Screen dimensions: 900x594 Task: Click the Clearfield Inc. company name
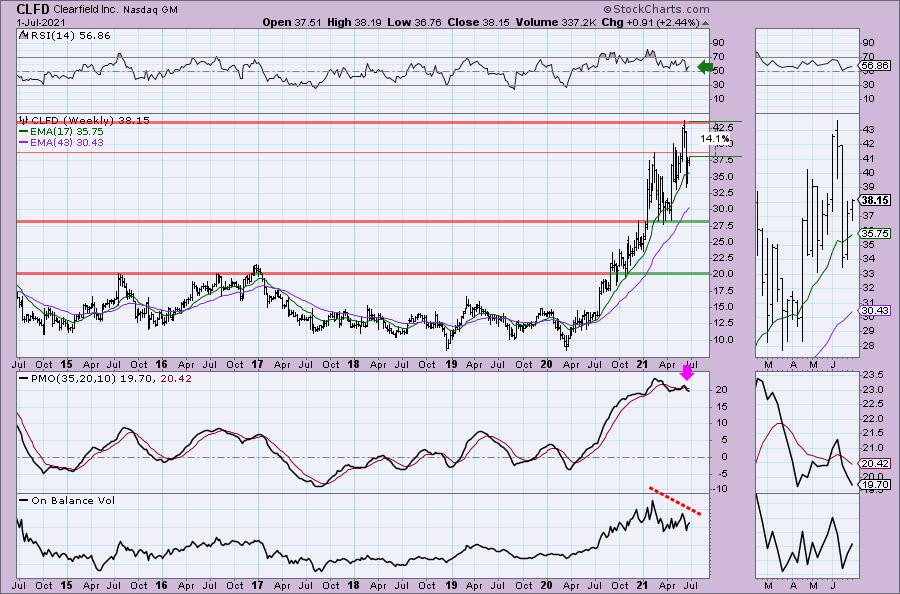(88, 10)
